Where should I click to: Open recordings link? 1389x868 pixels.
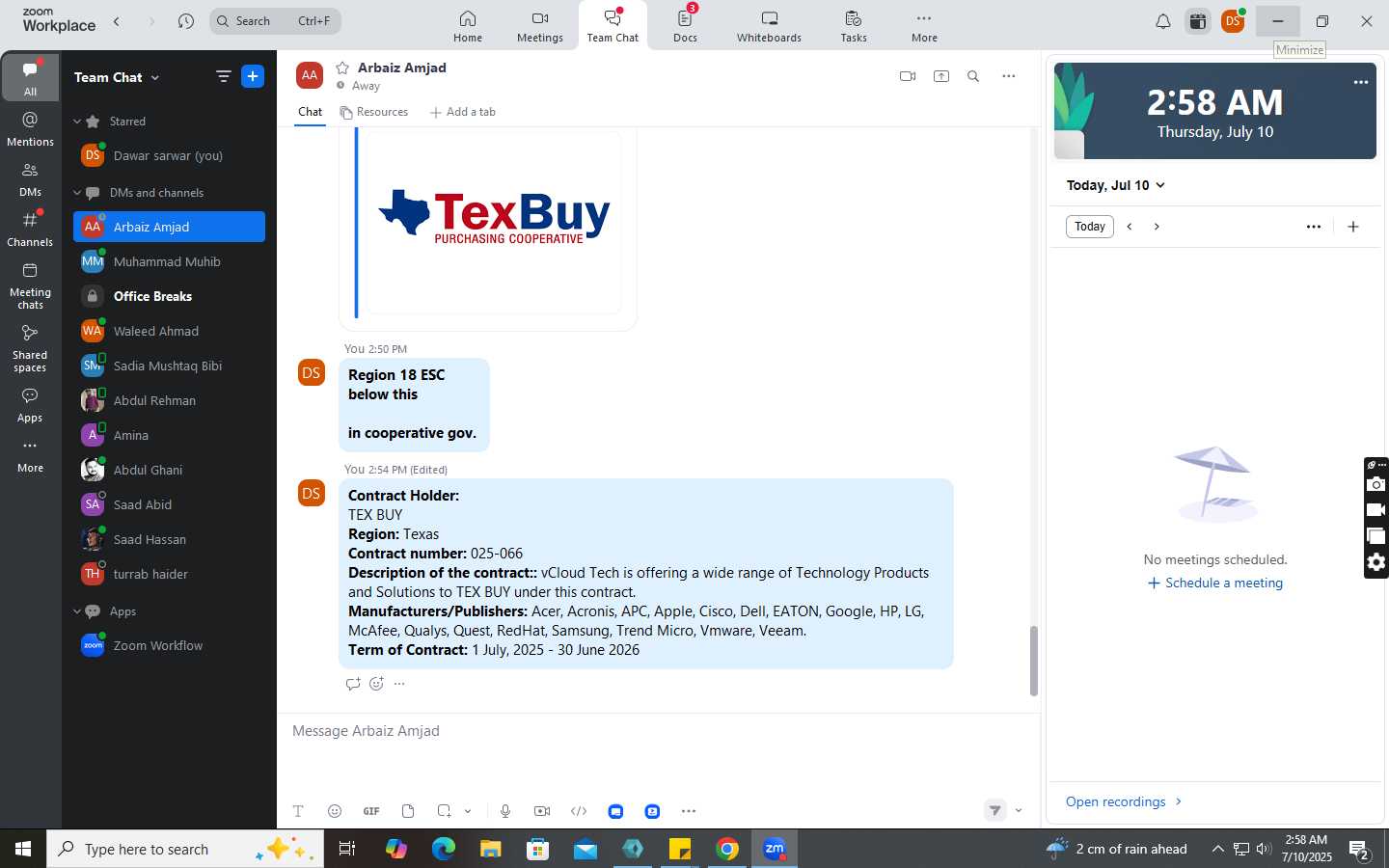(1124, 801)
